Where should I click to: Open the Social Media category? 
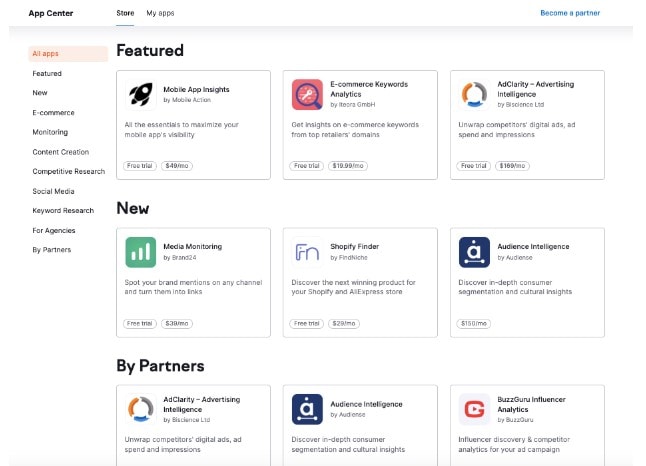coord(54,191)
